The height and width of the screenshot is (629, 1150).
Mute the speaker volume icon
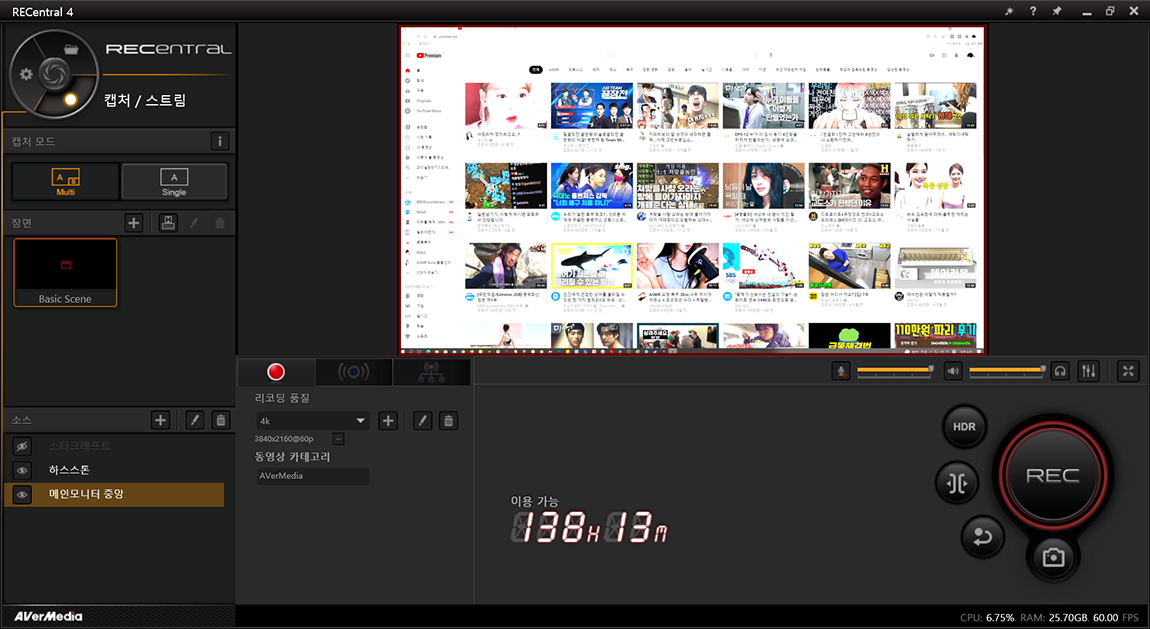953,371
